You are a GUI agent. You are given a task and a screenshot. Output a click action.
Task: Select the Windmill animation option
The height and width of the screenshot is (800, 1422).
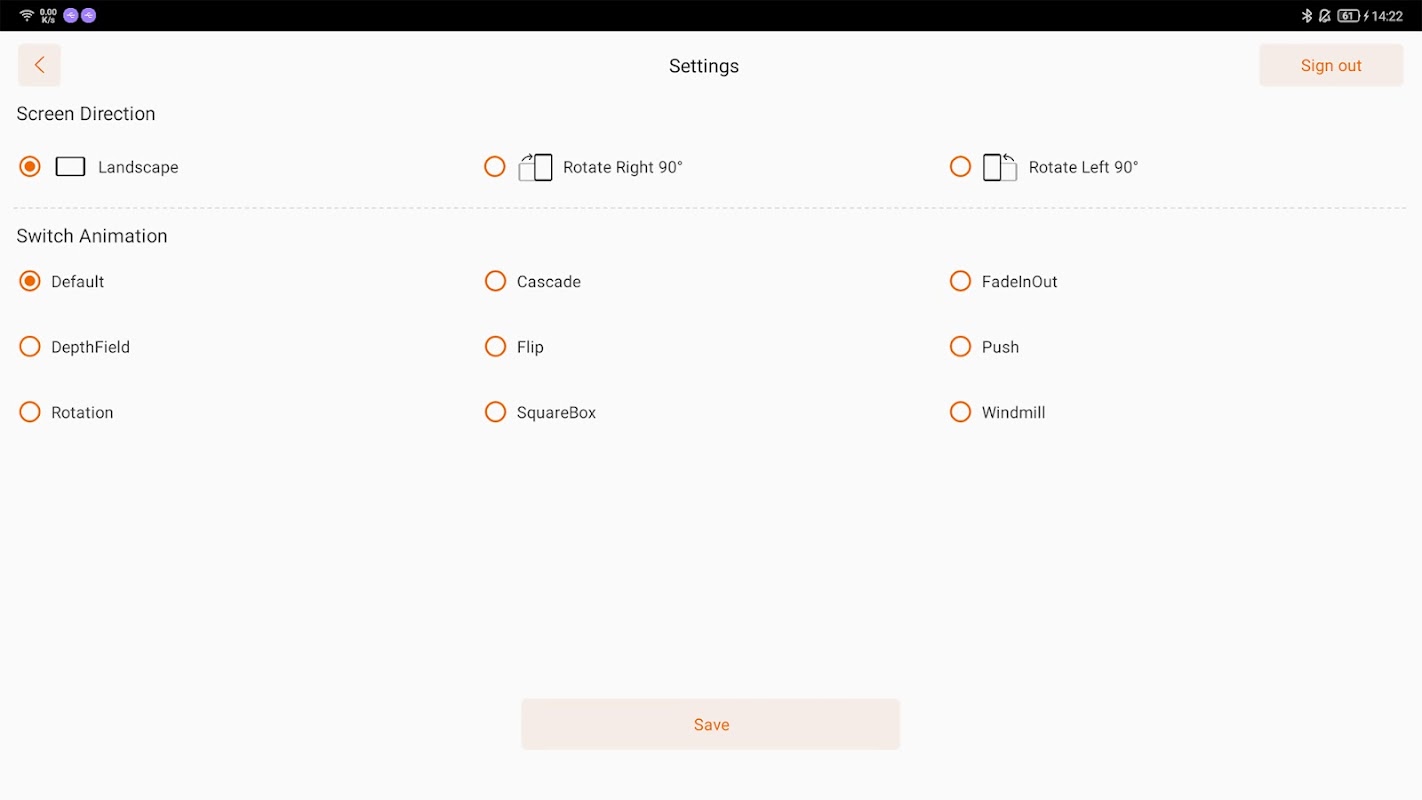pyautogui.click(x=960, y=412)
